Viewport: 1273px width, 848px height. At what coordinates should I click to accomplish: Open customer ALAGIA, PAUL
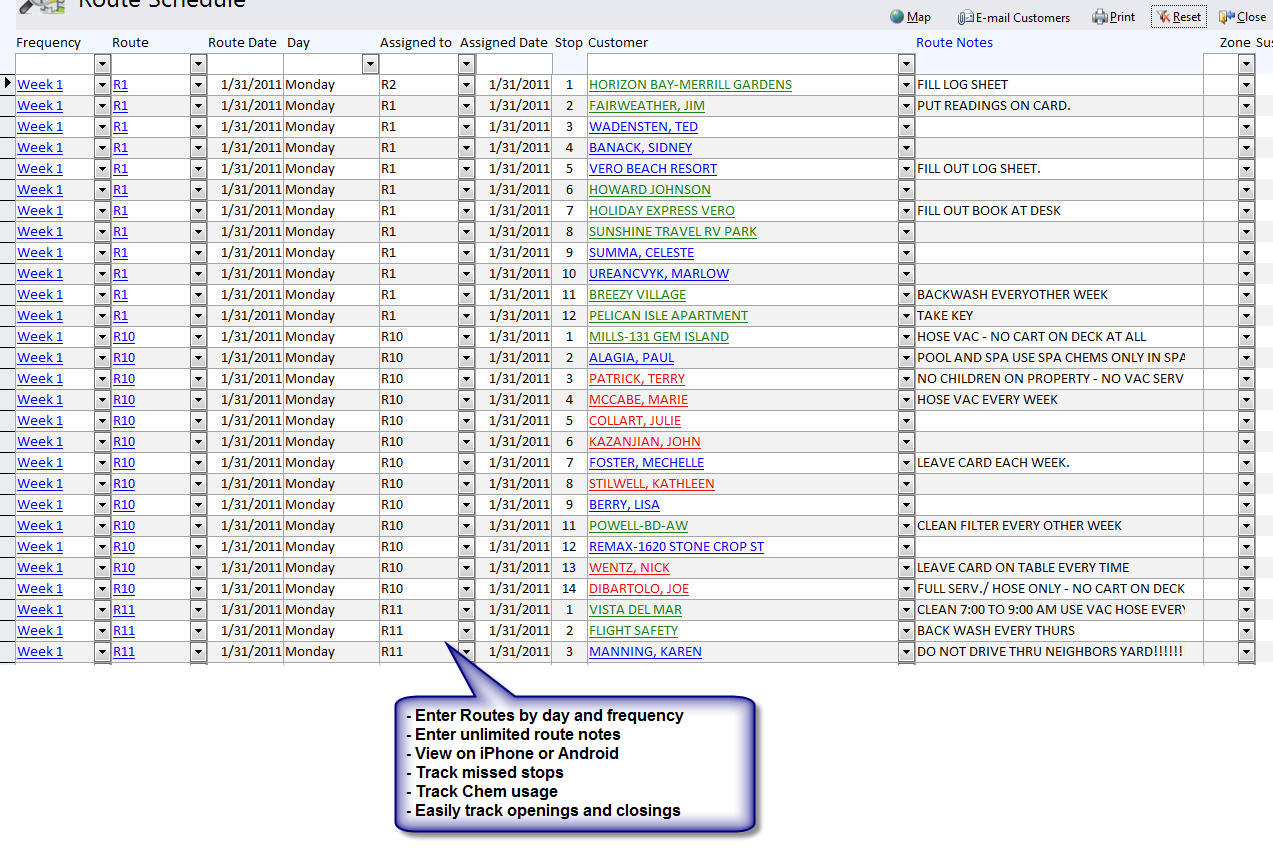tap(631, 358)
